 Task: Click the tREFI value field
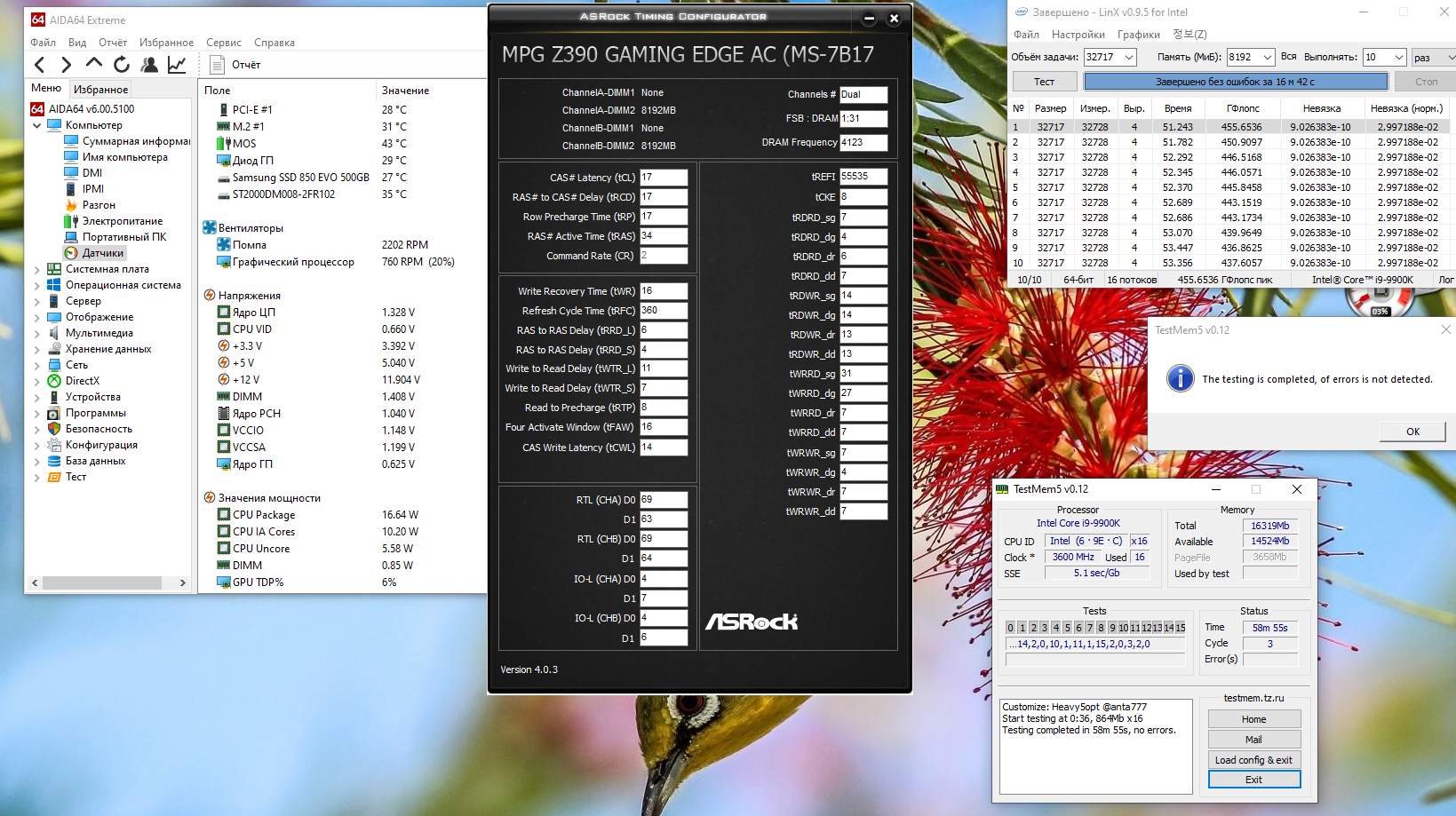[x=863, y=177]
